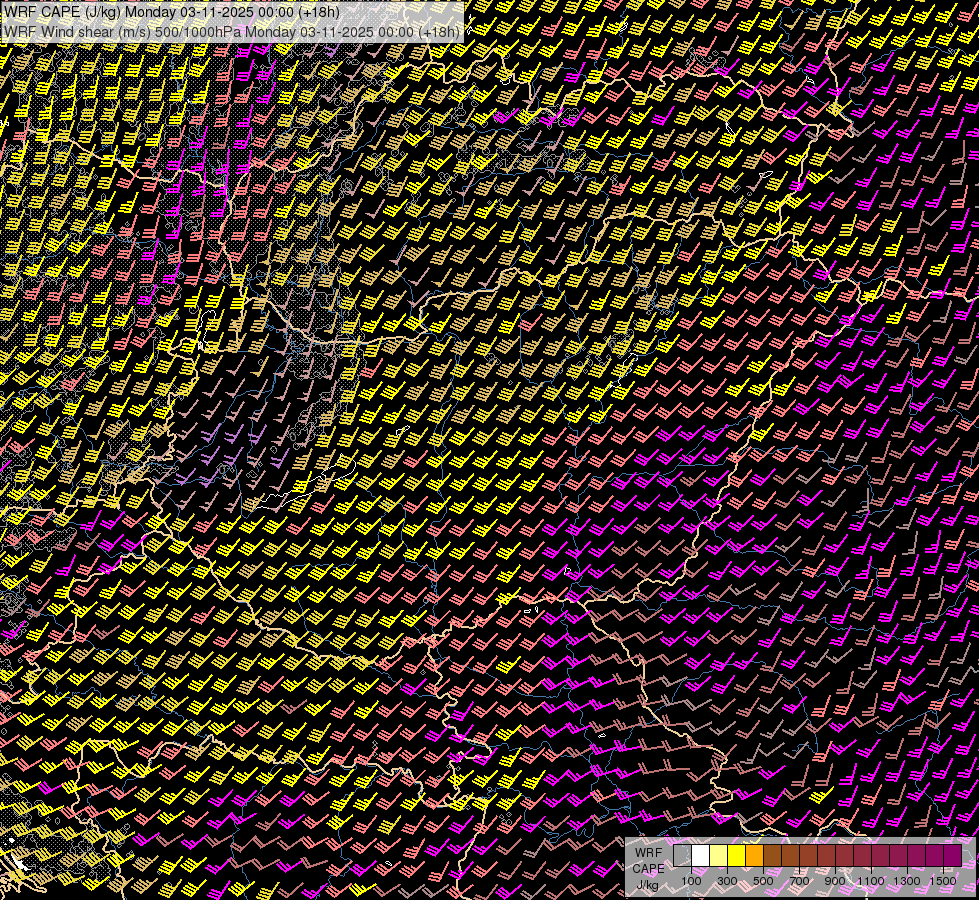
Task: Click the 'WRF' text in the legend box
Action: (648, 853)
